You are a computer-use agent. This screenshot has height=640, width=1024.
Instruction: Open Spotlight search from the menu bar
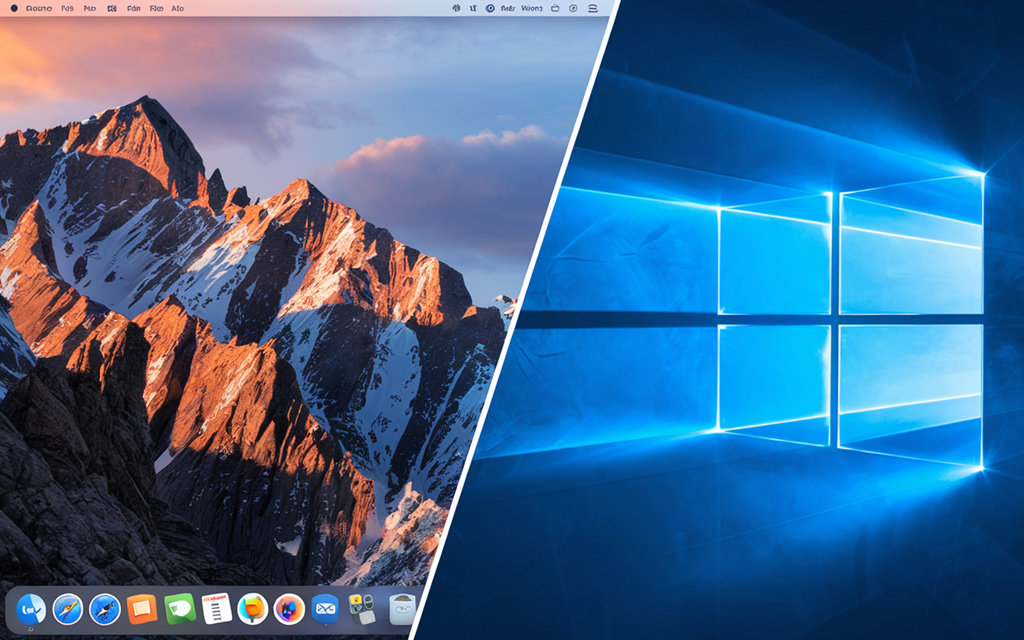pos(573,8)
